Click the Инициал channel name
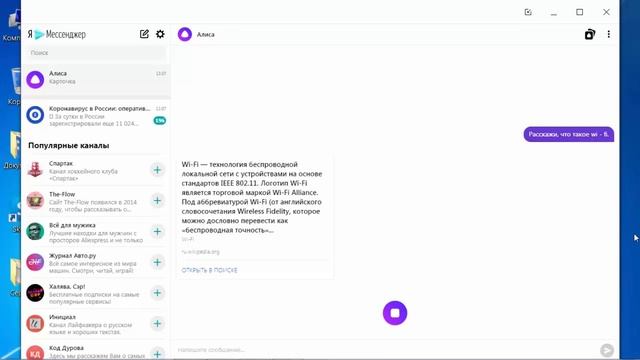This screenshot has width=640, height=360. (x=62, y=317)
